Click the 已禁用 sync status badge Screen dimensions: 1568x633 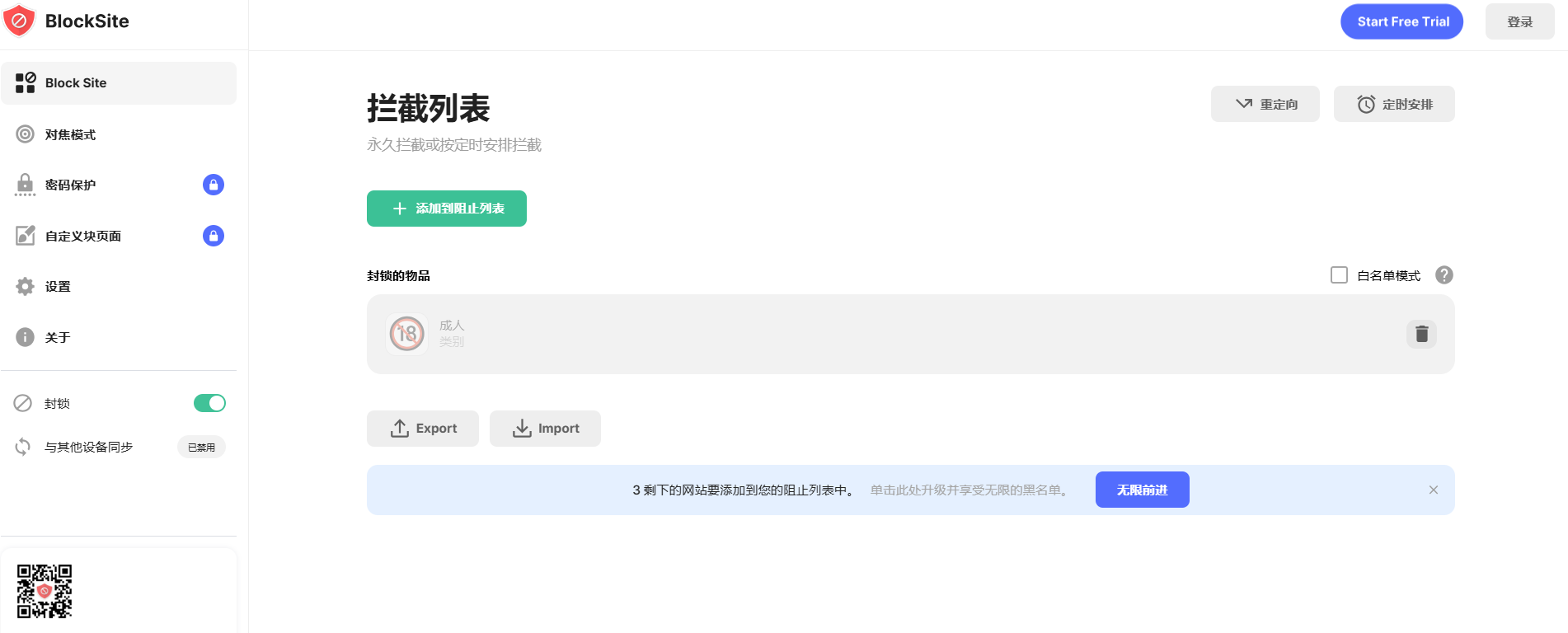click(201, 447)
